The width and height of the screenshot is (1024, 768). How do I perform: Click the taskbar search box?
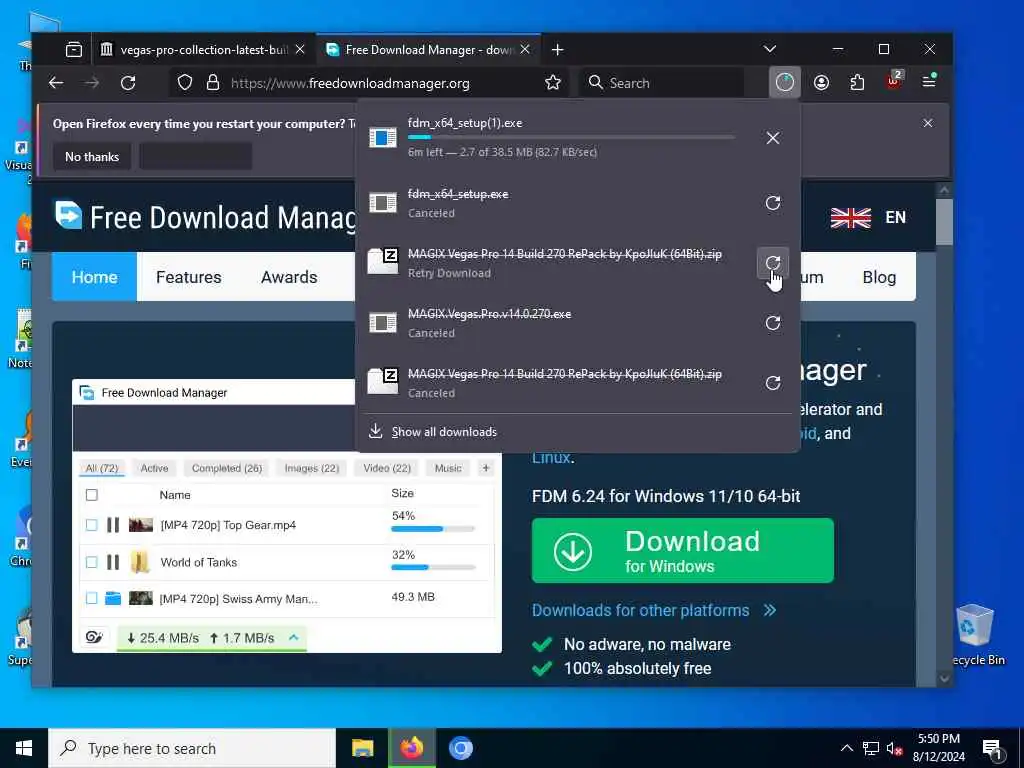(192, 748)
